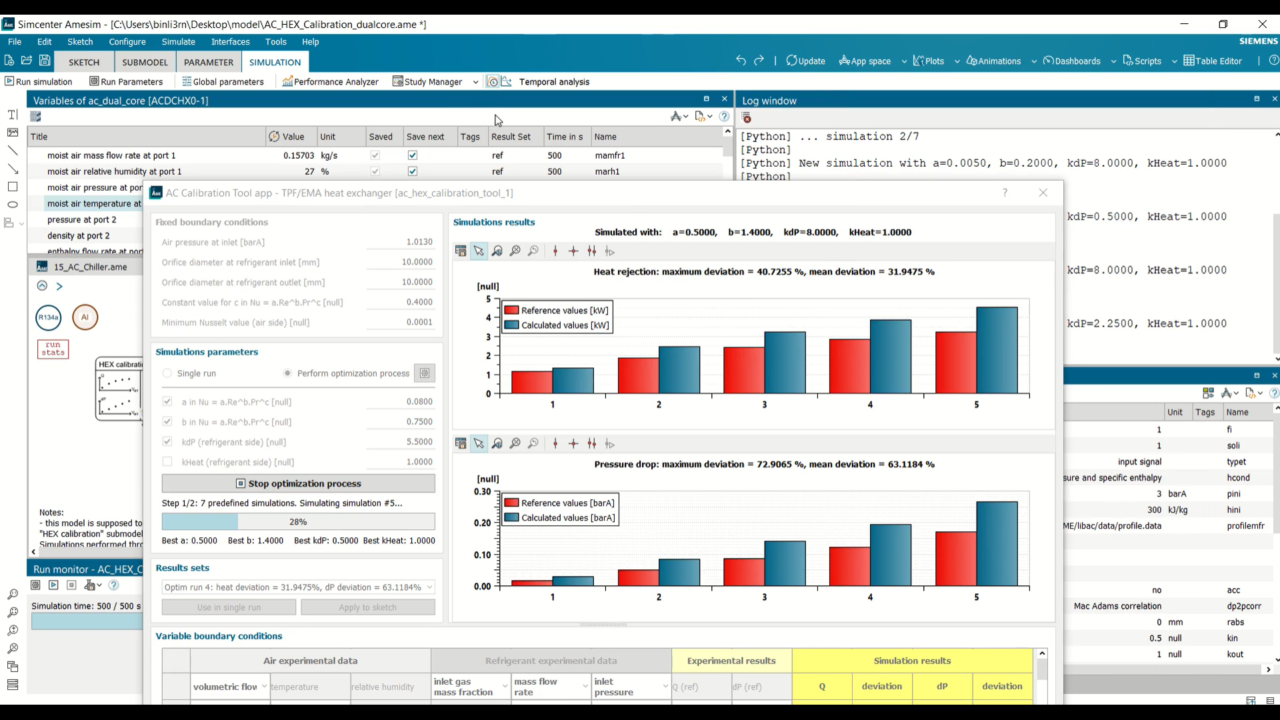Click the Temporal analysis clock icon
Screen dimensions: 1280x720
tap(492, 82)
